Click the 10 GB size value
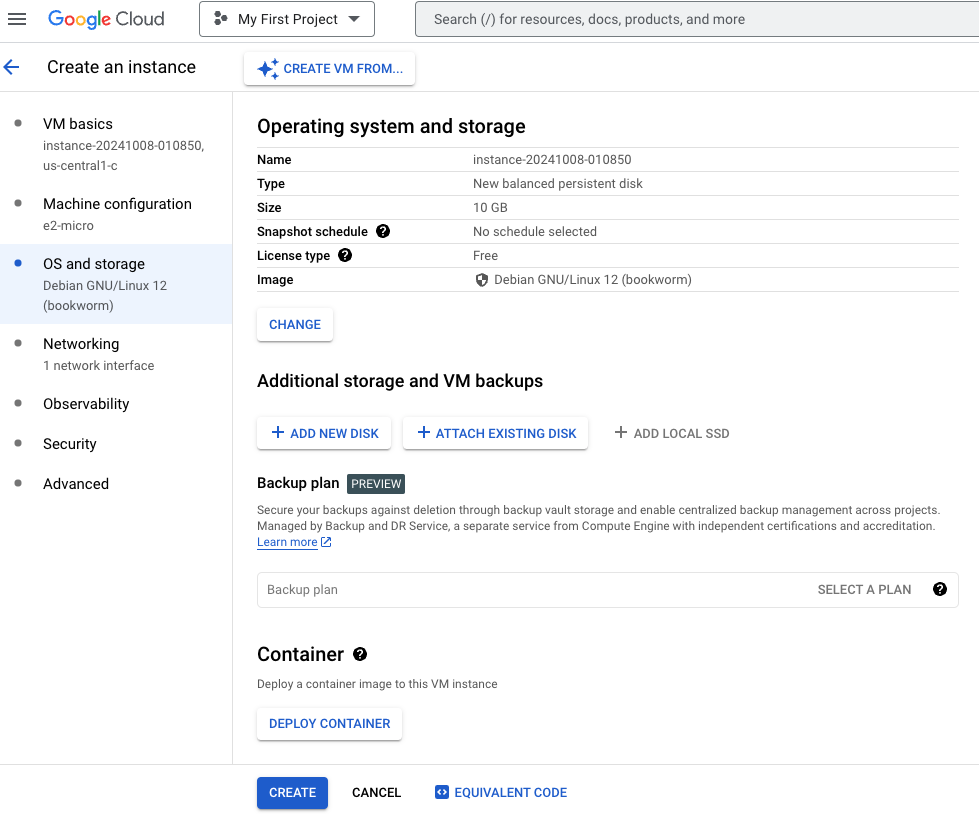 [x=490, y=208]
